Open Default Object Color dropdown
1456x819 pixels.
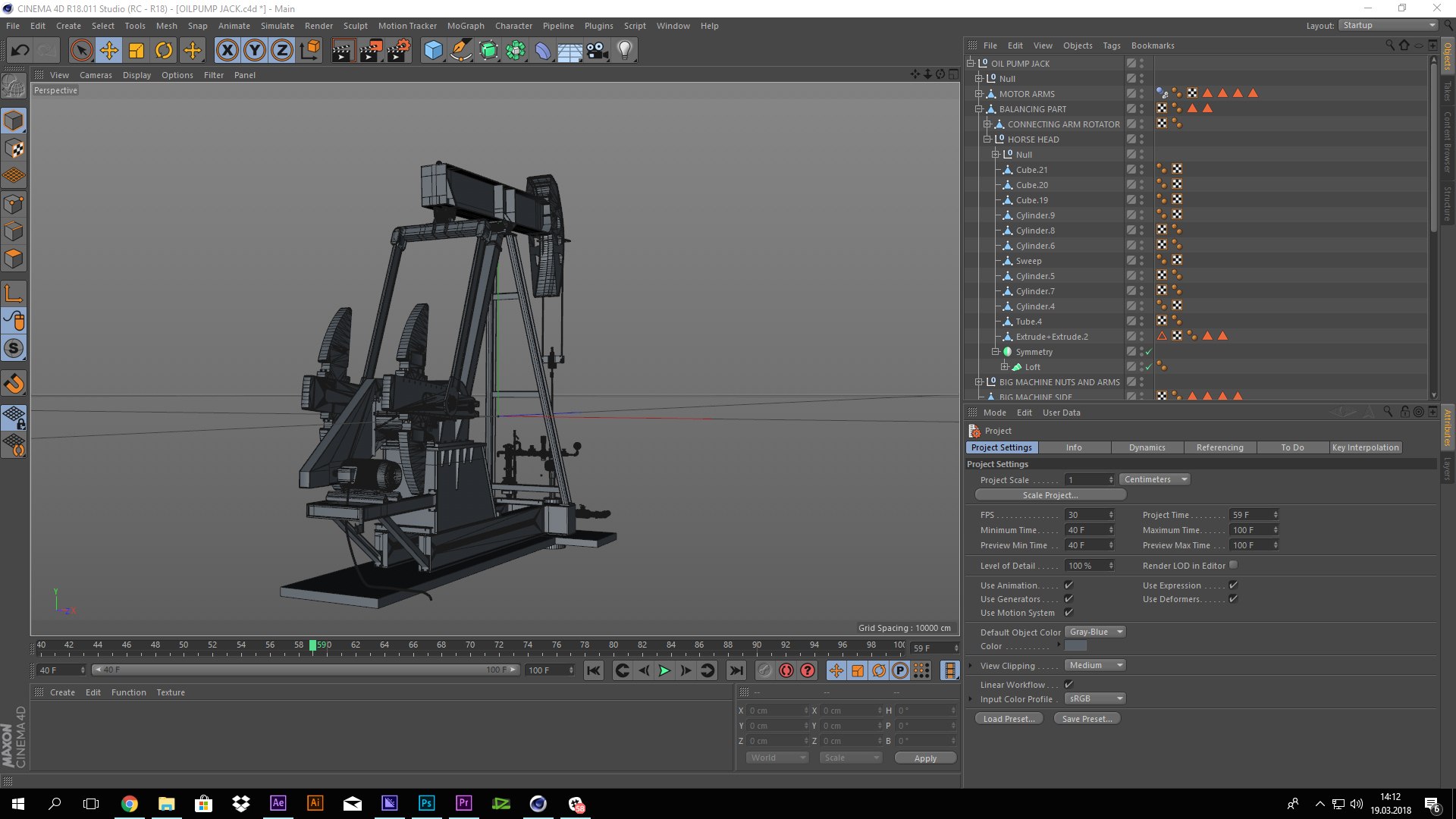pyautogui.click(x=1095, y=632)
